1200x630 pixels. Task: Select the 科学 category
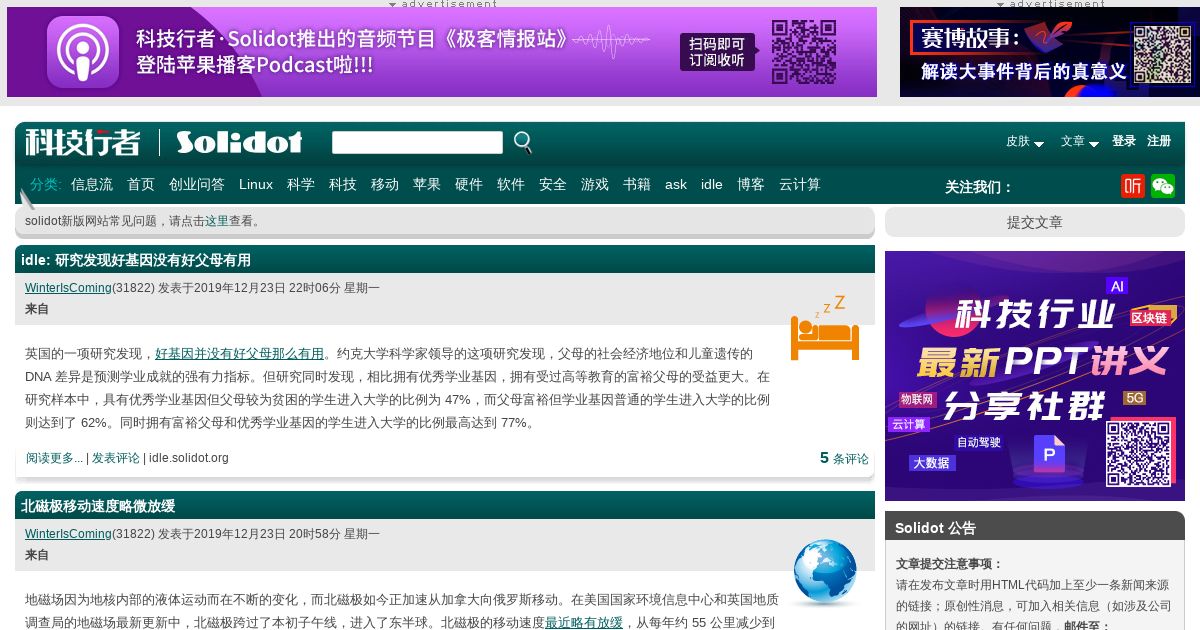pyautogui.click(x=301, y=185)
